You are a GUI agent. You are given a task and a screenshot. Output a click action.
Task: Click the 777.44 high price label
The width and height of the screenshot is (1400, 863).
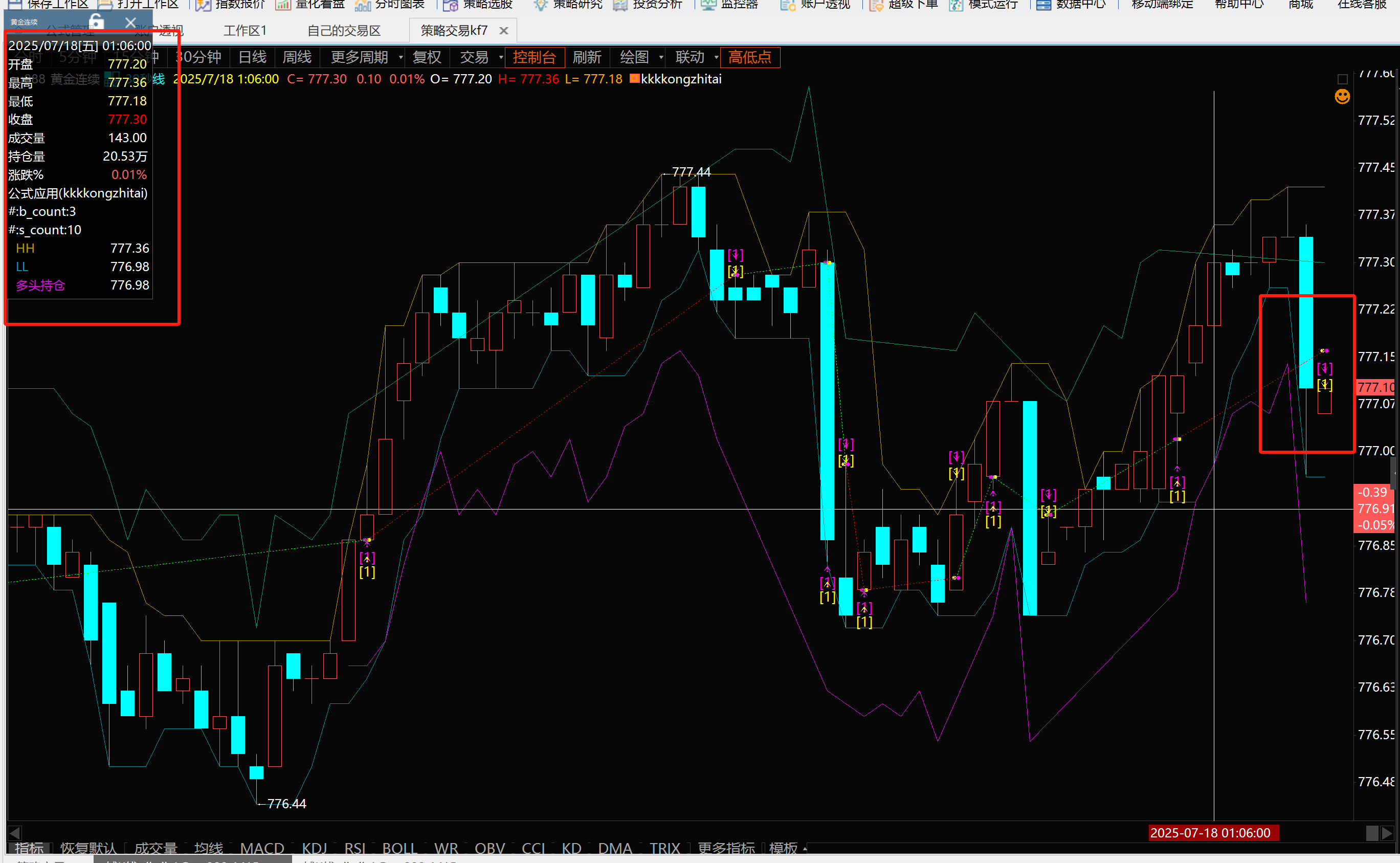[x=691, y=172]
